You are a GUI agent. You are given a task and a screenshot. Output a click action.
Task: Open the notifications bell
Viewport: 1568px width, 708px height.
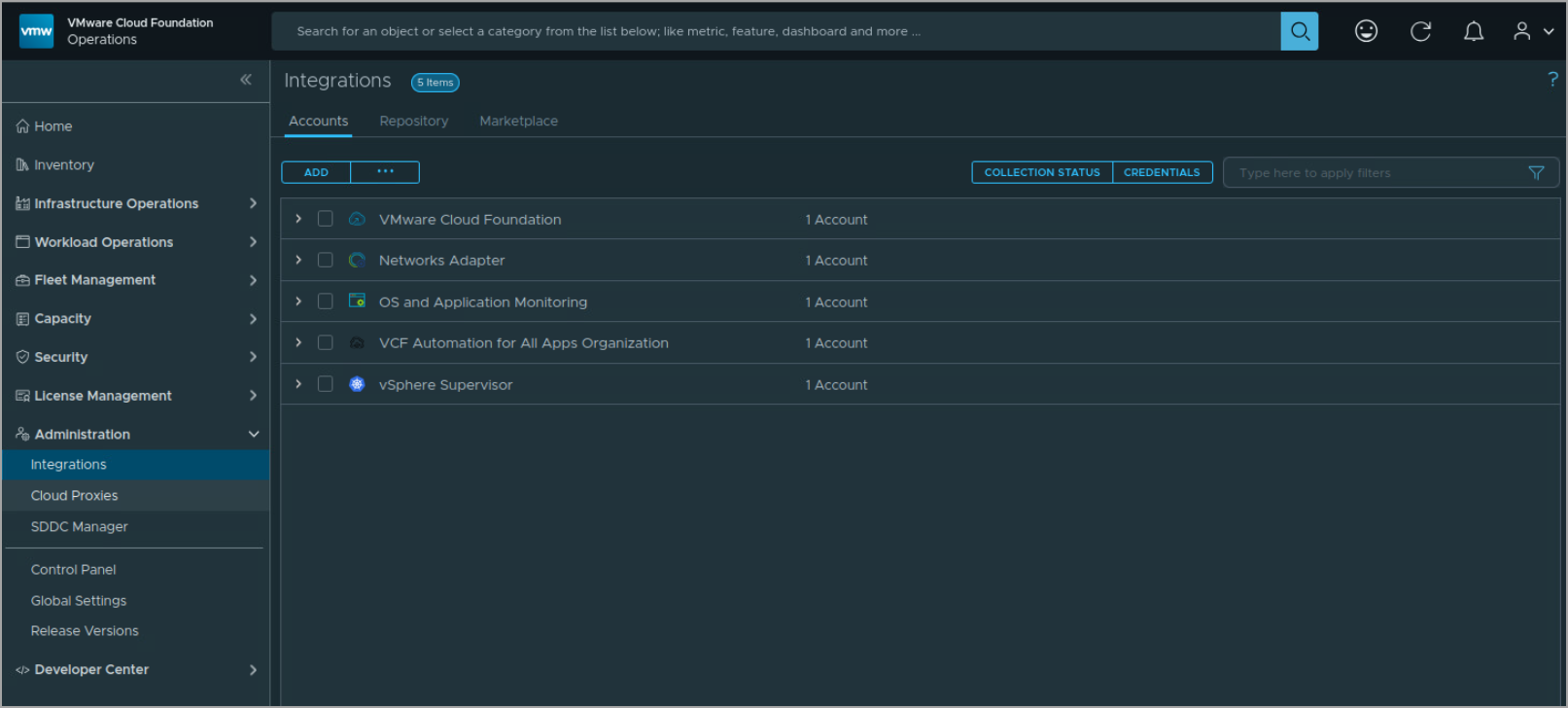point(1474,31)
